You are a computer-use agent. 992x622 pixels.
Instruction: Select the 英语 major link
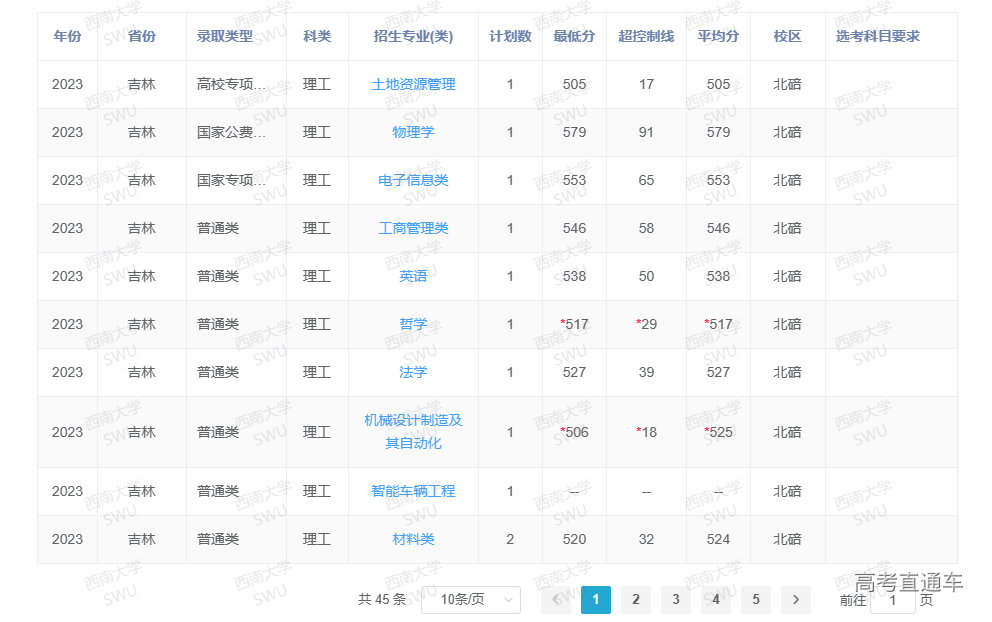(x=413, y=276)
